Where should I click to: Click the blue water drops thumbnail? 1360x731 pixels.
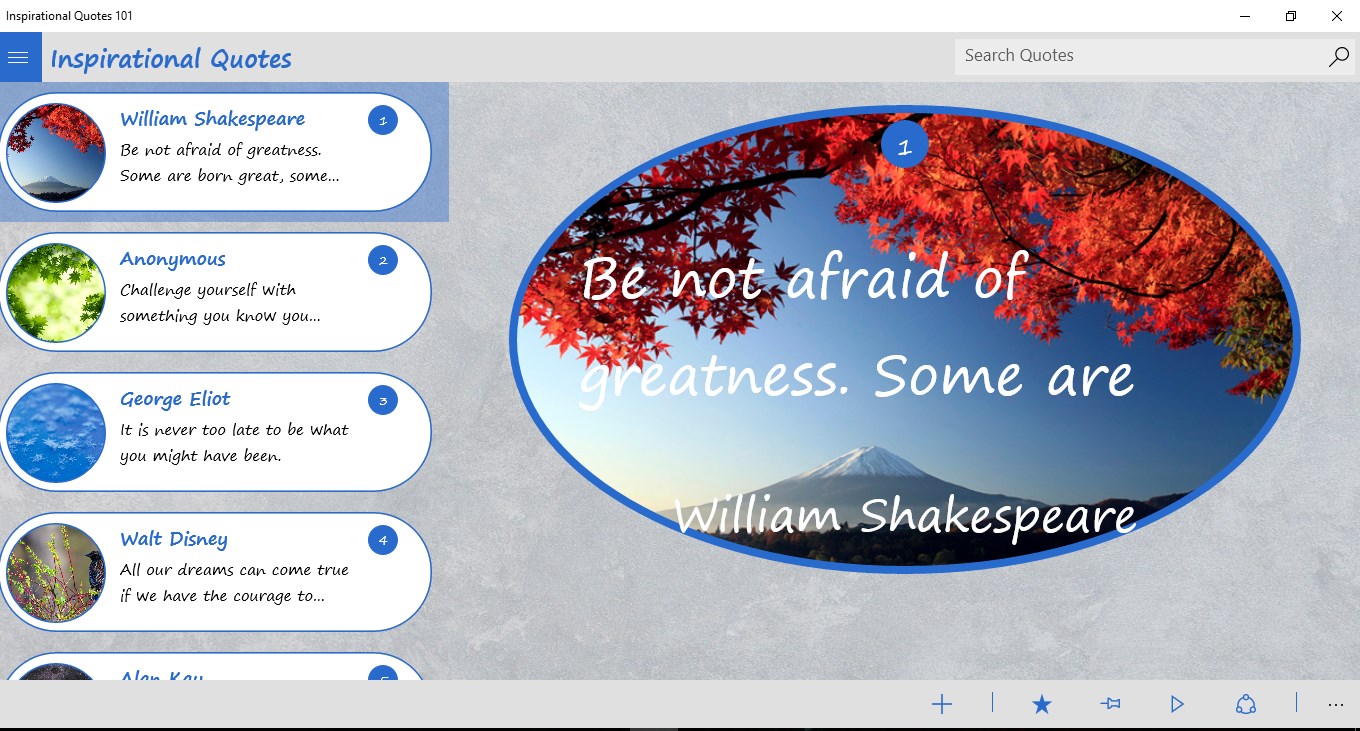(x=56, y=432)
